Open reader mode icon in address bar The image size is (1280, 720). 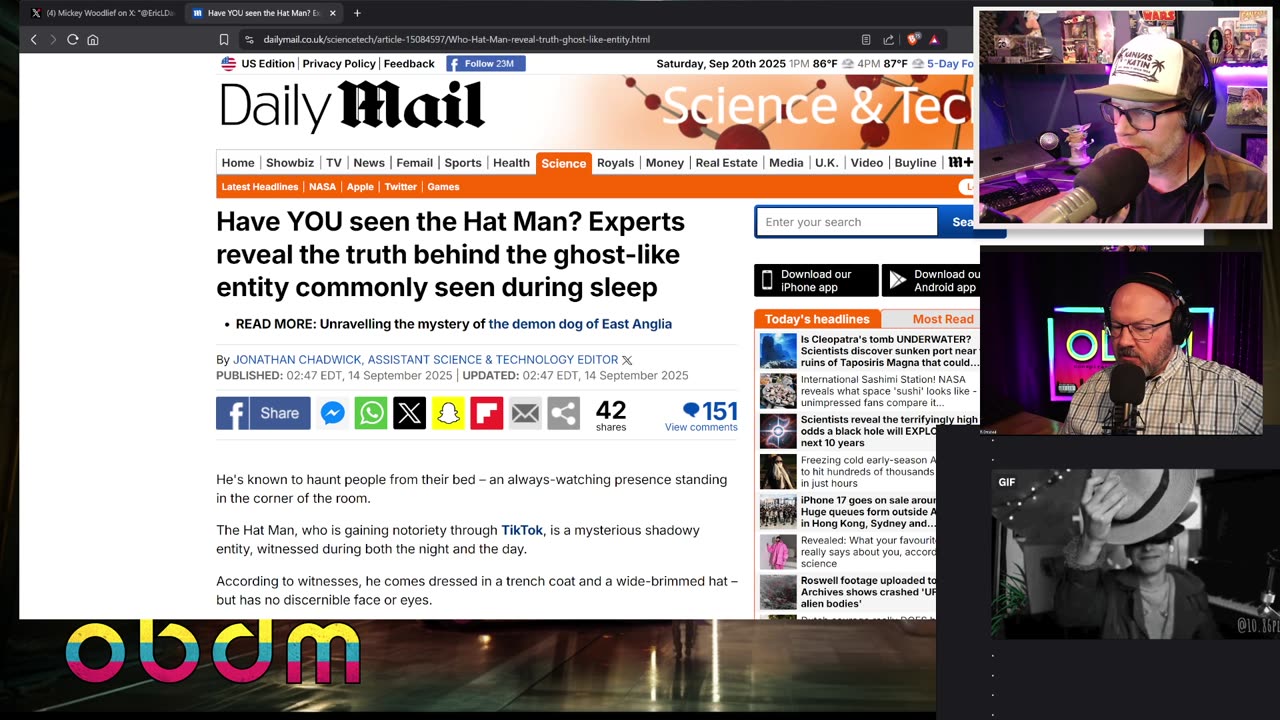pyautogui.click(x=866, y=39)
